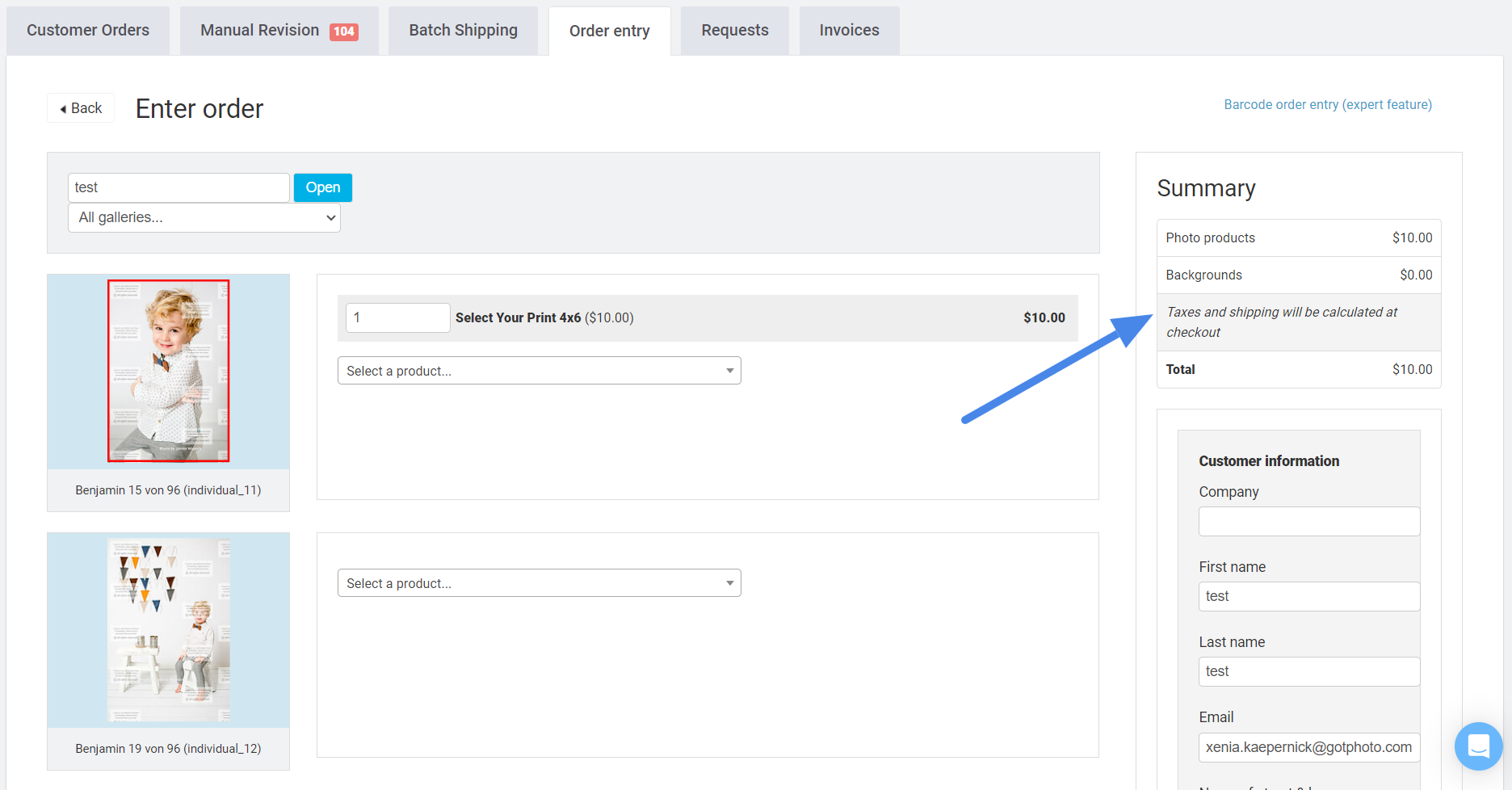Click the Back button
This screenshot has height=790, width=1512.
click(81, 108)
